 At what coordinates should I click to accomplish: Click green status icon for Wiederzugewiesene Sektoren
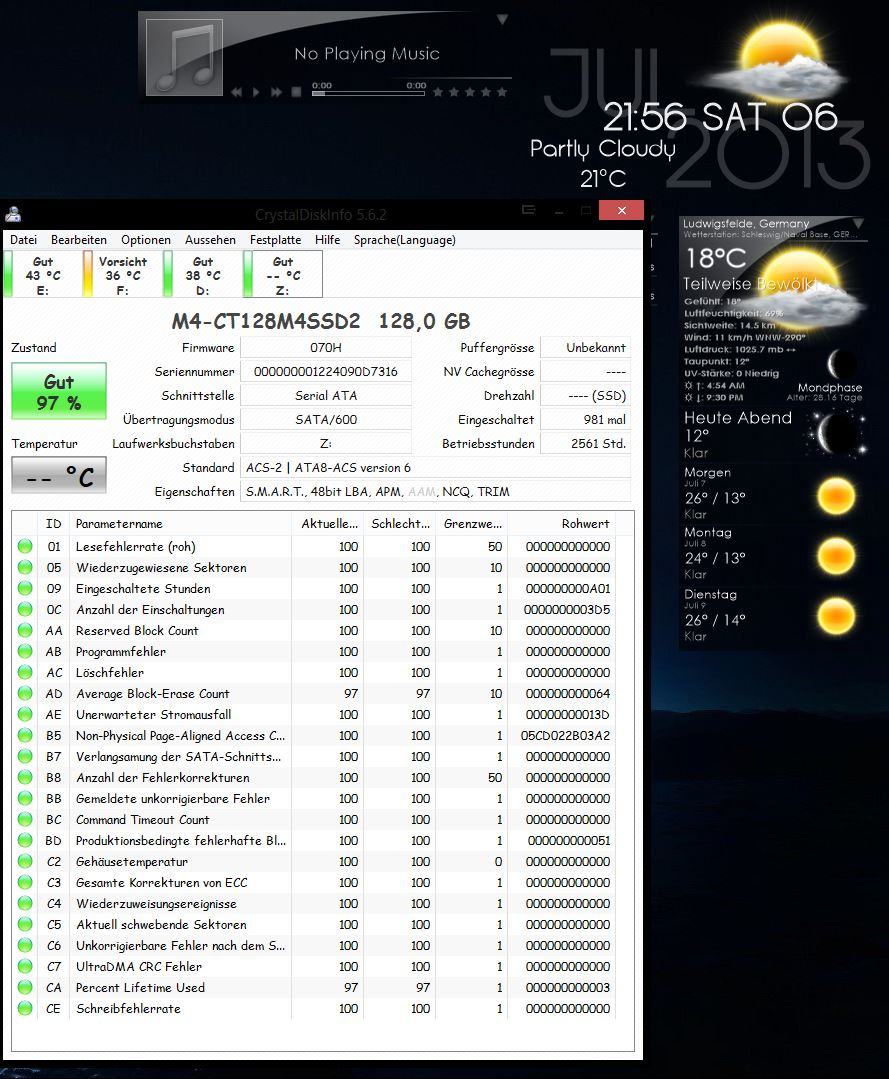coord(25,567)
